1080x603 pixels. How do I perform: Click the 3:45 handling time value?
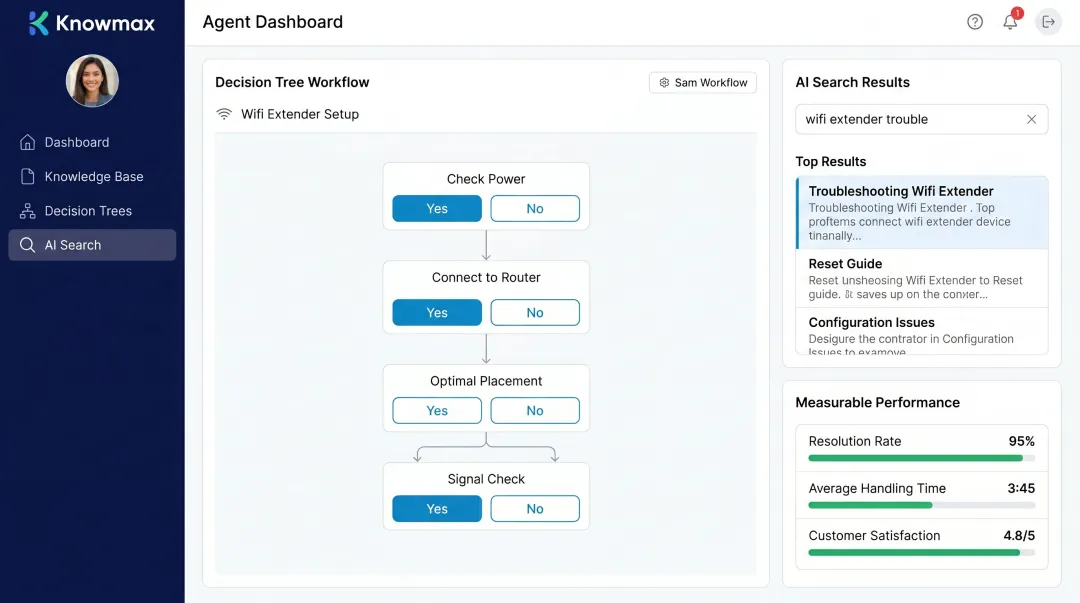pyautogui.click(x=1021, y=488)
